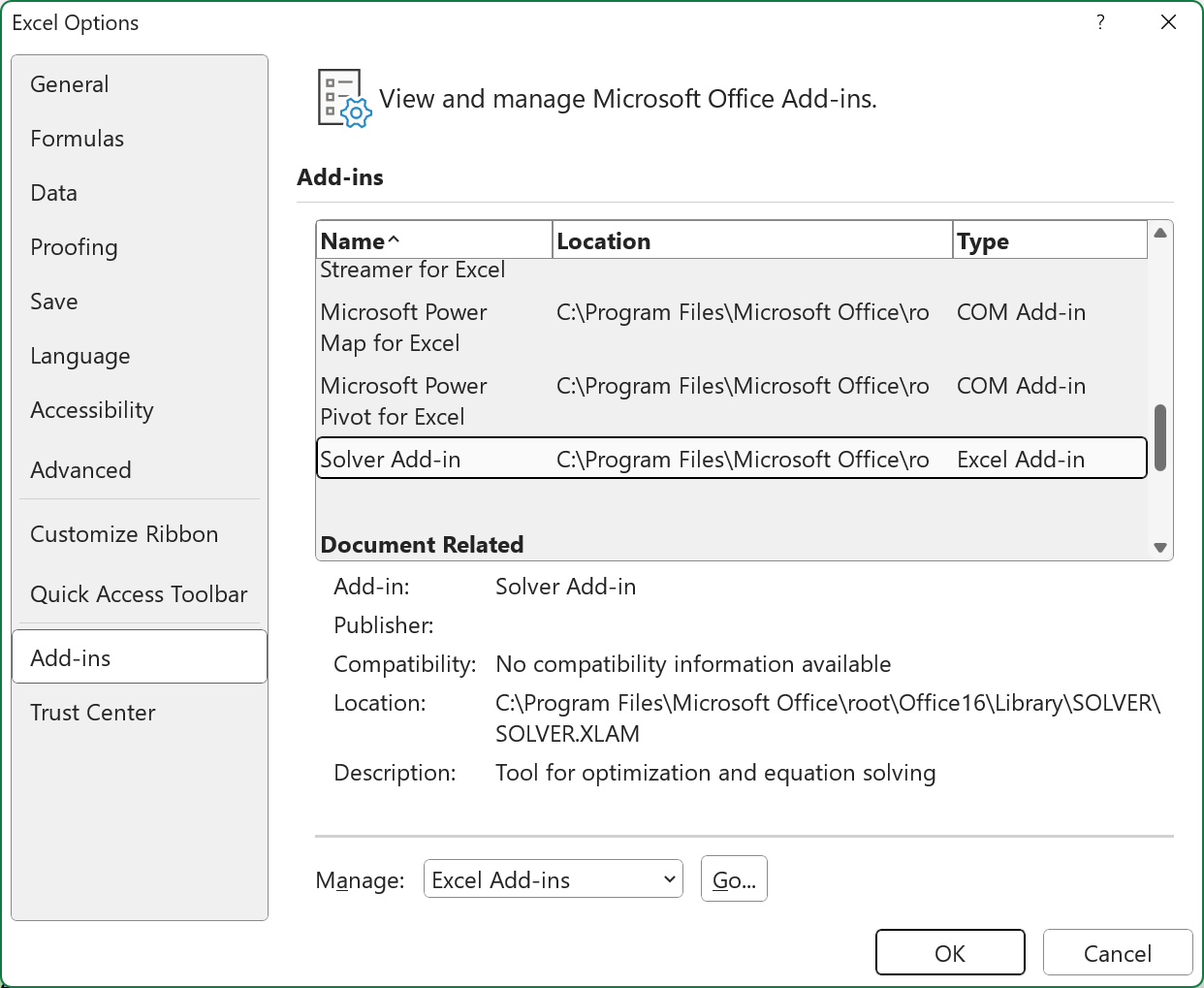Dismiss the dialog with Cancel
1204x988 pixels.
click(1118, 953)
